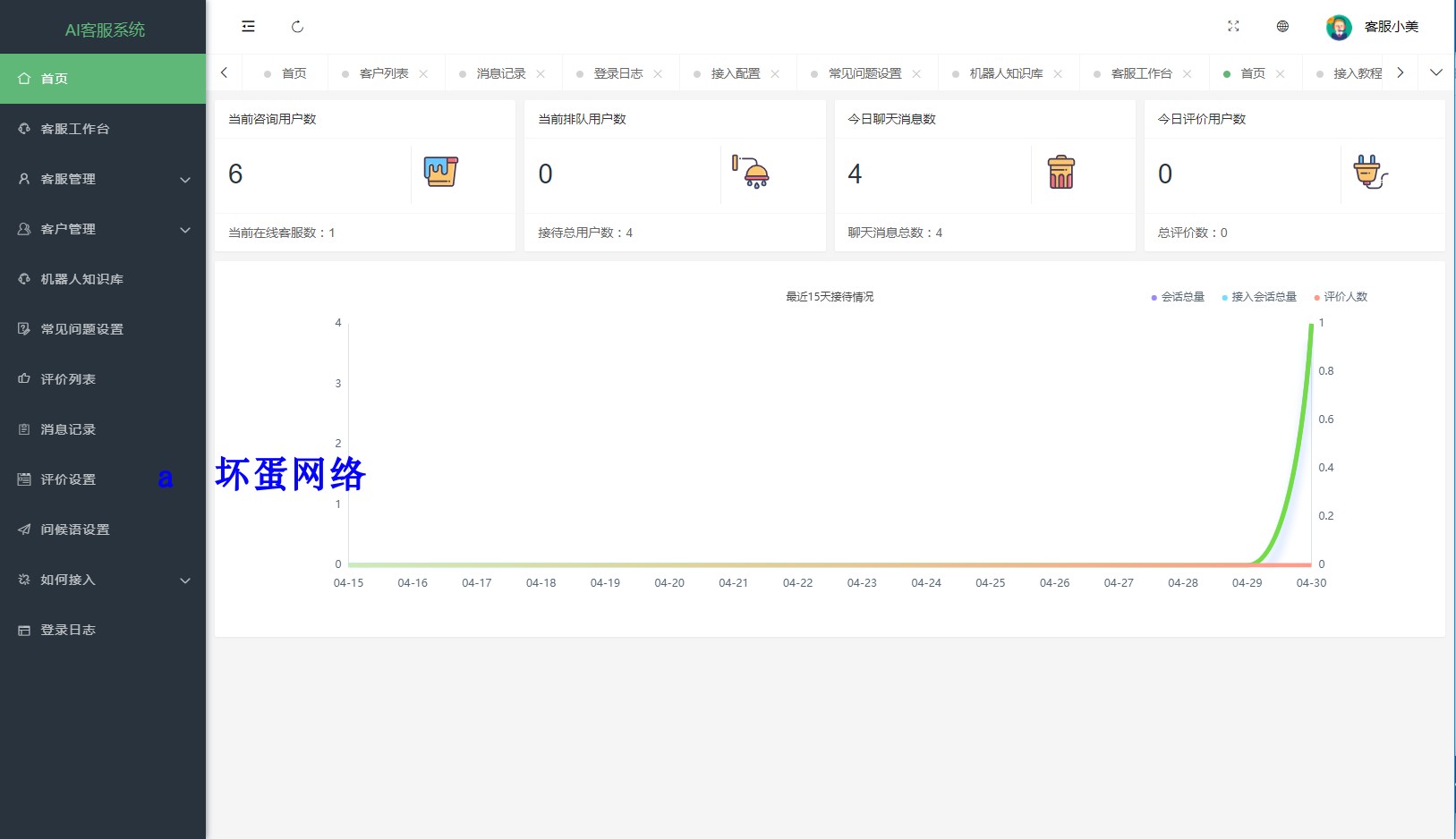Click the 如何接入 gear icon

[x=24, y=580]
